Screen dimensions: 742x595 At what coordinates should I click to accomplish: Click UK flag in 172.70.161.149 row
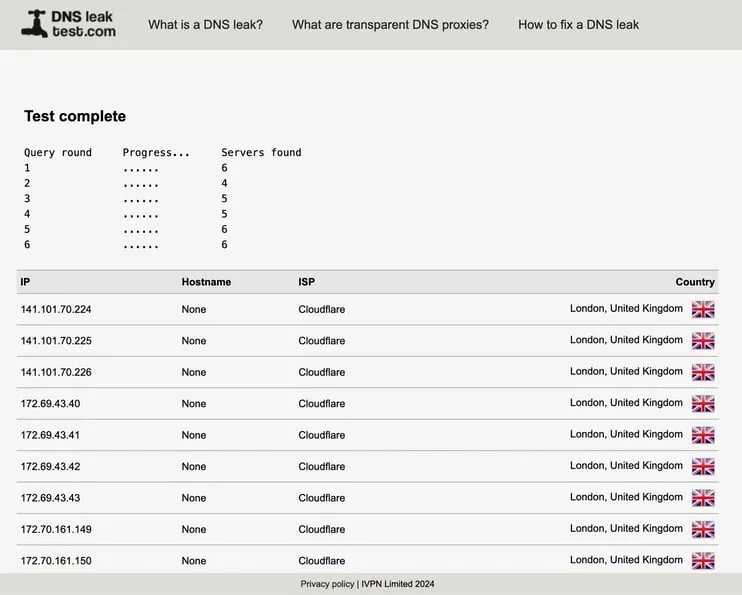[703, 529]
